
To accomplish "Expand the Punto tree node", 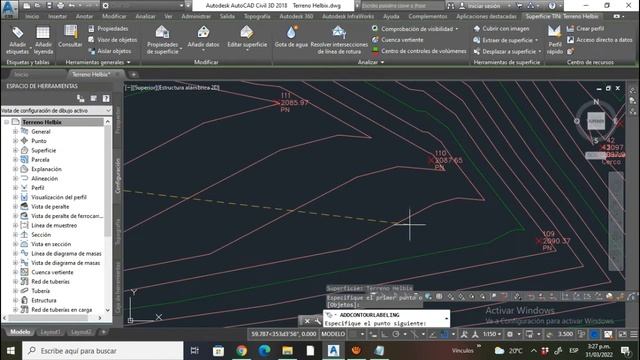I will point(15,141).
